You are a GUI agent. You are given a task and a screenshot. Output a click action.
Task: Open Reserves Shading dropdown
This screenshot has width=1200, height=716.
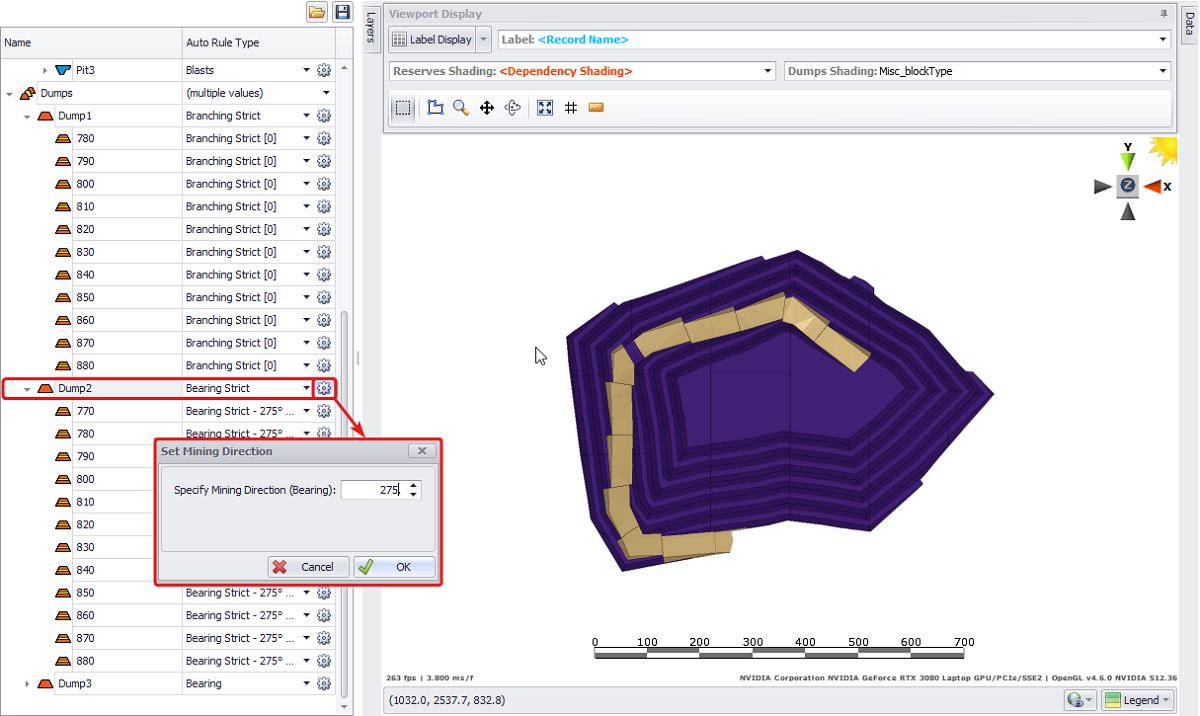(768, 72)
